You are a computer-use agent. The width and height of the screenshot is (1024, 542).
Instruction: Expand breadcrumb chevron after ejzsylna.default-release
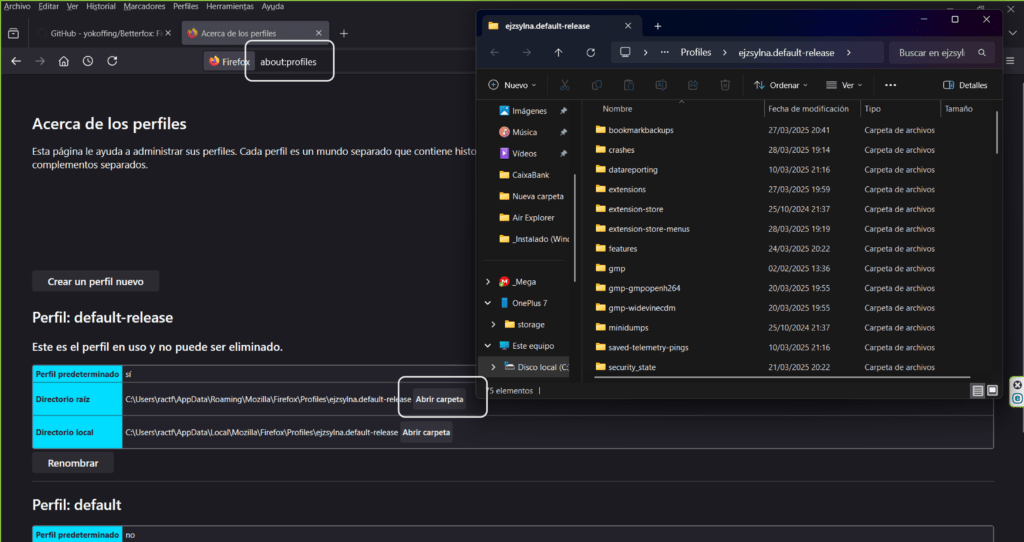click(848, 53)
